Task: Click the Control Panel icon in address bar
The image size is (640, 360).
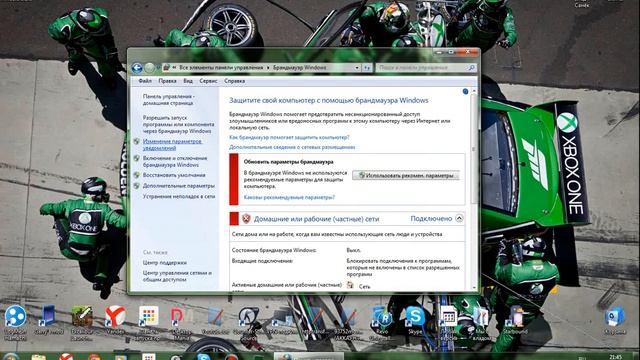Action: pos(166,67)
